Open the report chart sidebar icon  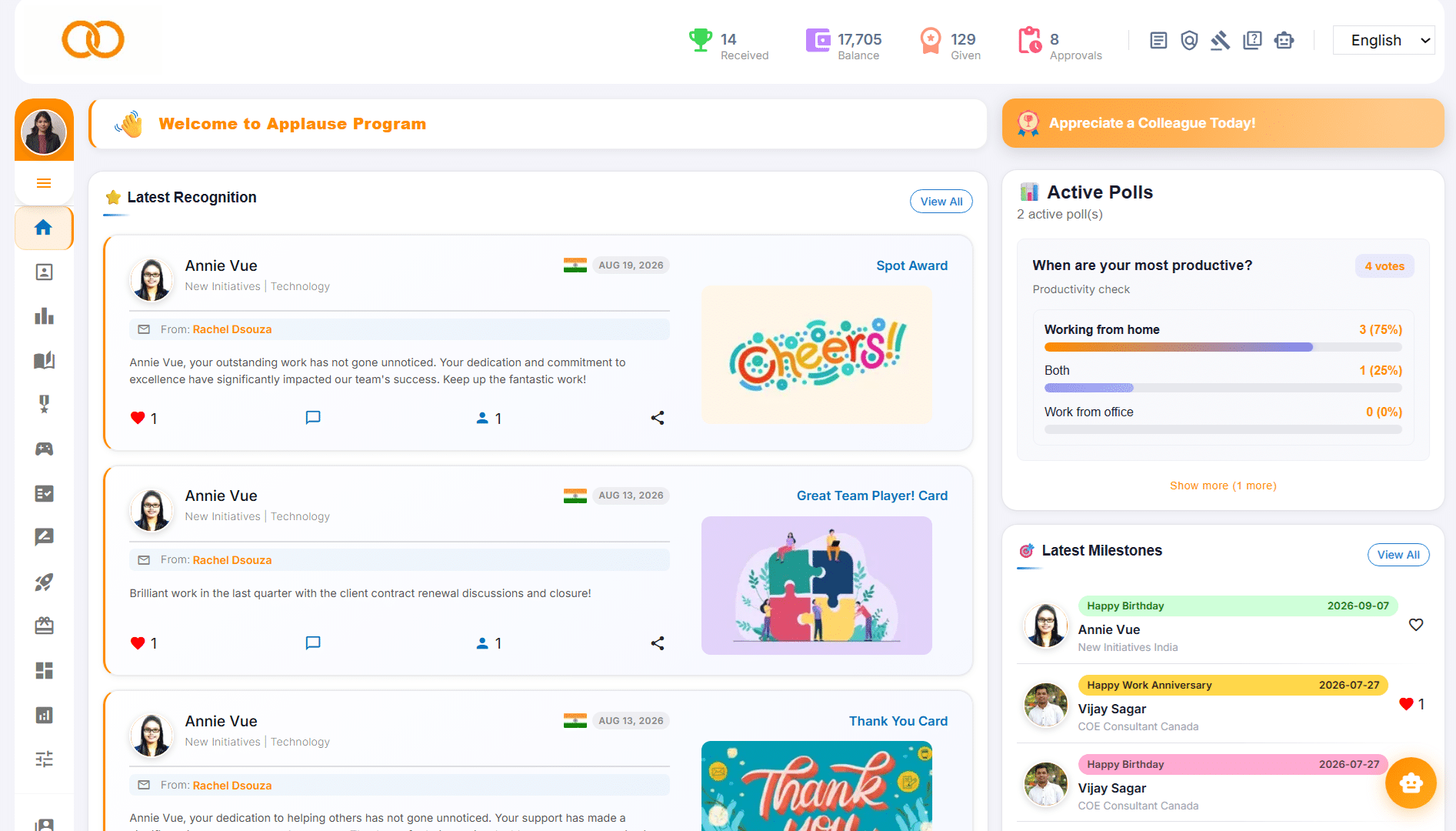[44, 715]
